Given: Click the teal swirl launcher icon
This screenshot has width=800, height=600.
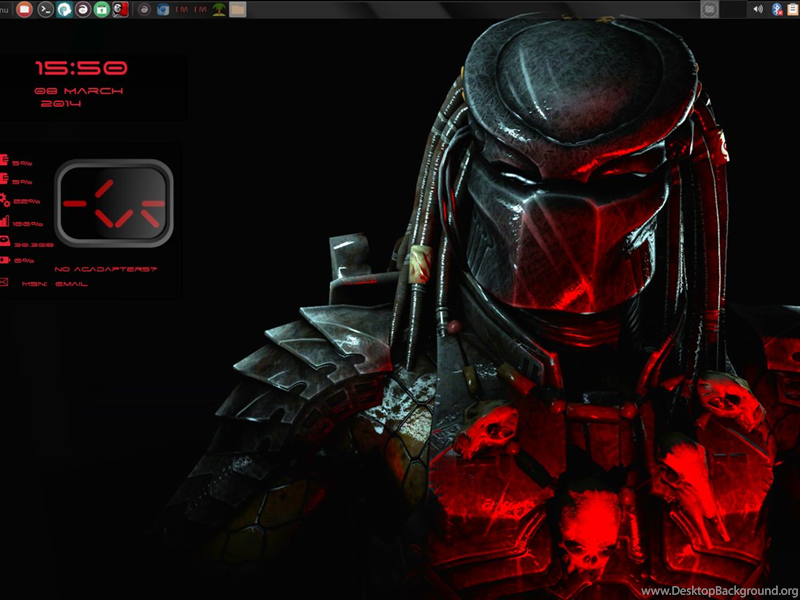Looking at the screenshot, I should pos(64,9).
